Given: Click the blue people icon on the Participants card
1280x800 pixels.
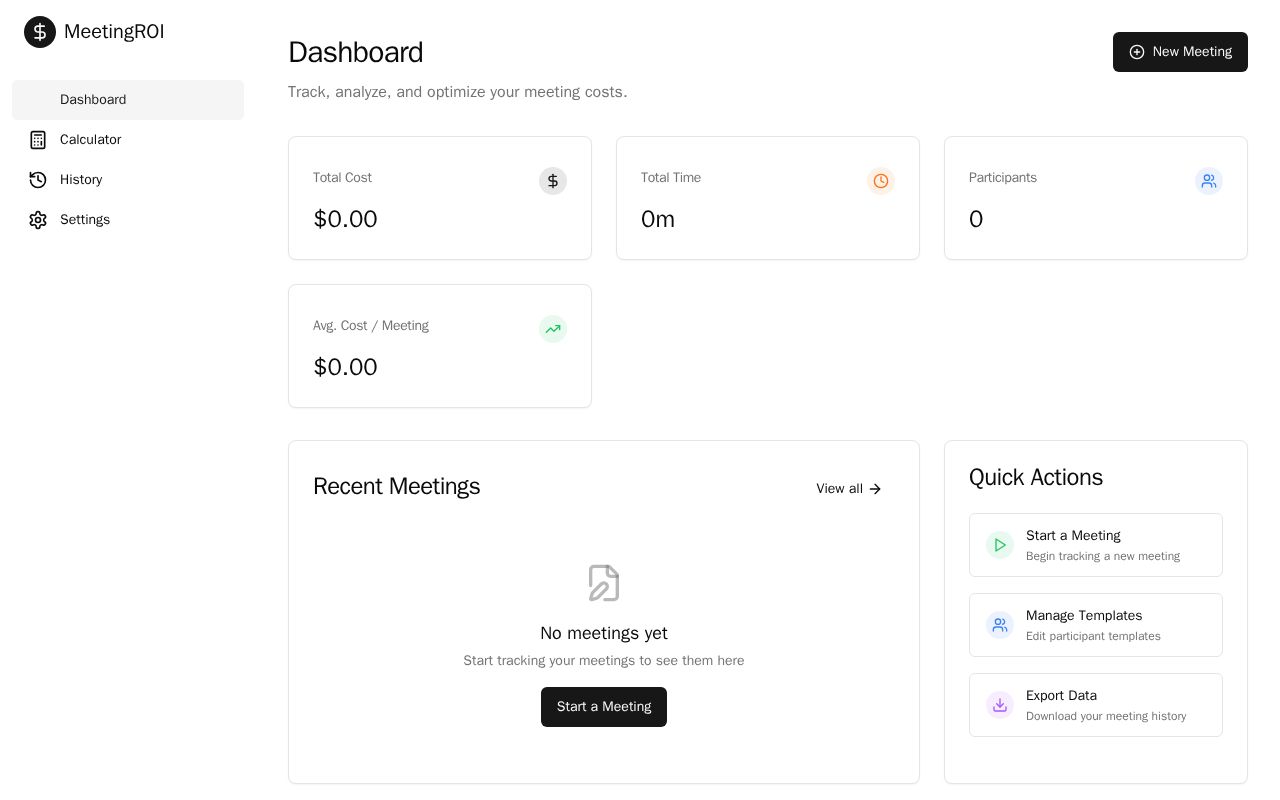Looking at the screenshot, I should tap(1209, 181).
